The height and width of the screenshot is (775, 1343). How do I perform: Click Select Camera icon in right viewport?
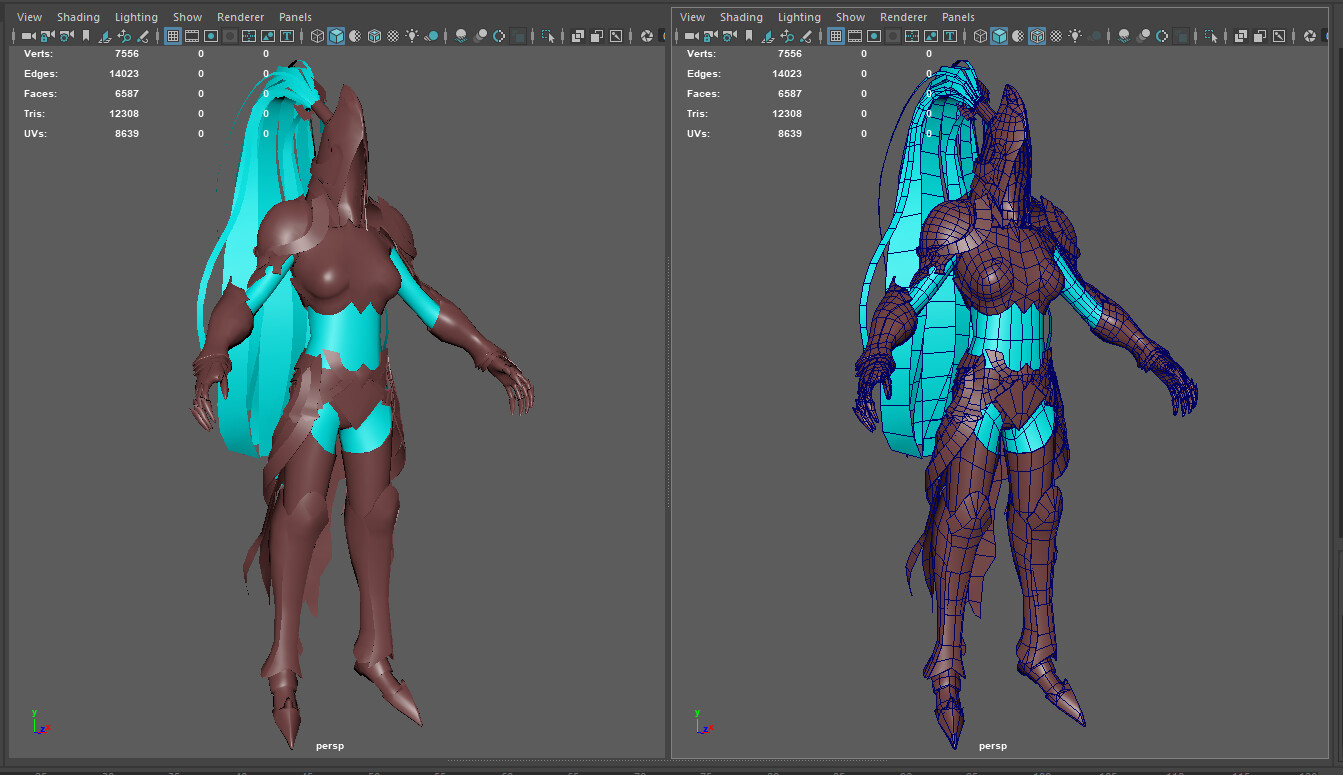point(691,36)
